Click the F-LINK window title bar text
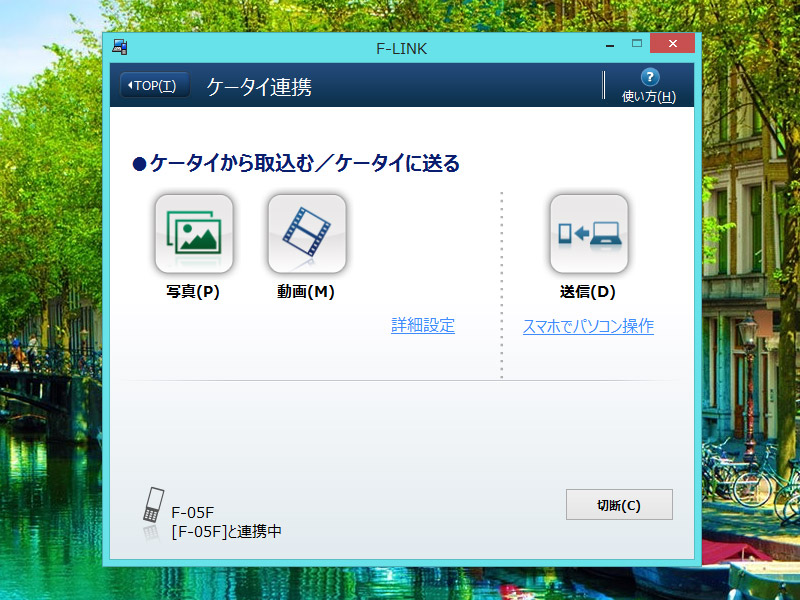This screenshot has height=600, width=800. pos(400,46)
